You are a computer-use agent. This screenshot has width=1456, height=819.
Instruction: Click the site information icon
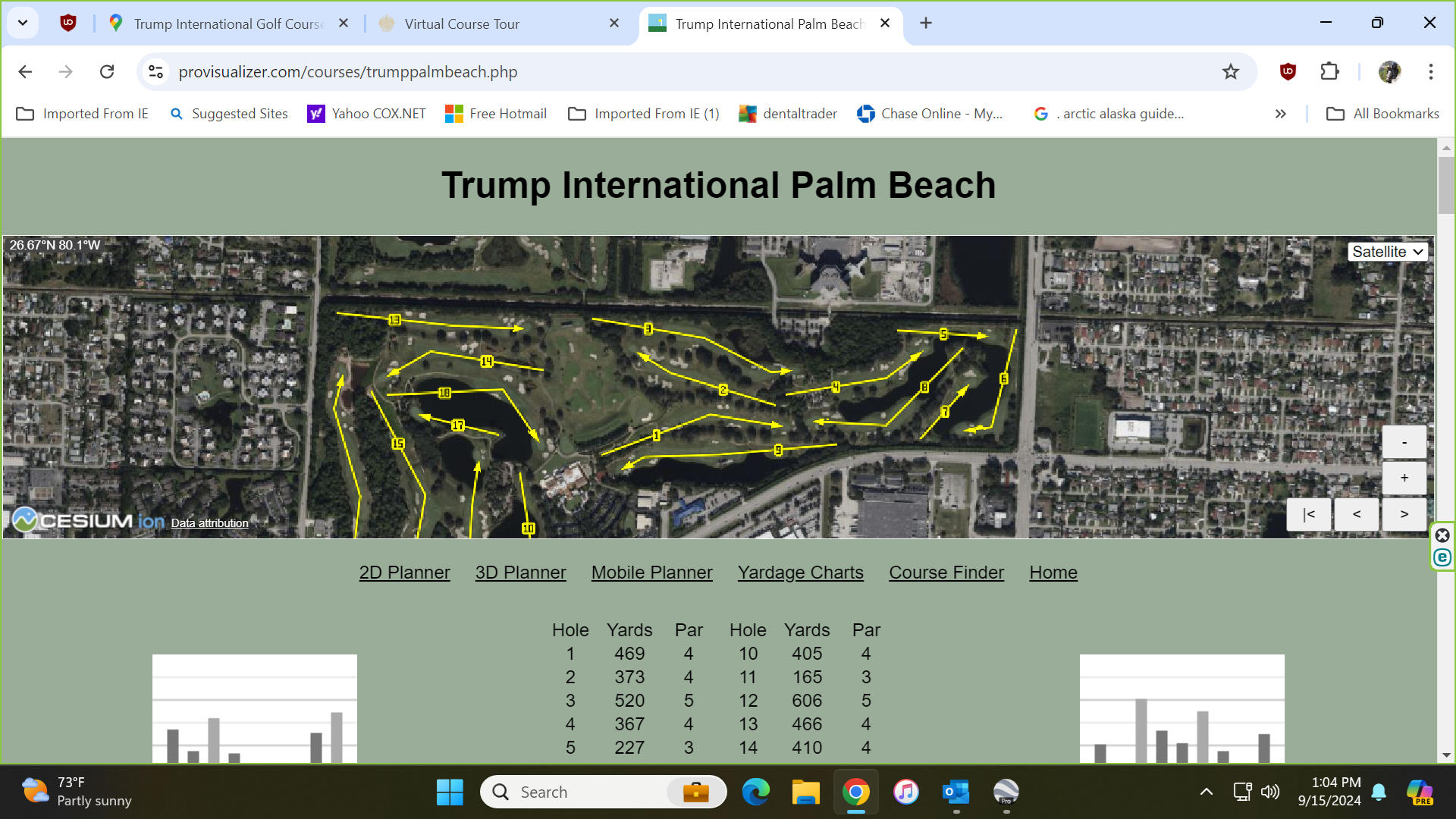(x=155, y=71)
